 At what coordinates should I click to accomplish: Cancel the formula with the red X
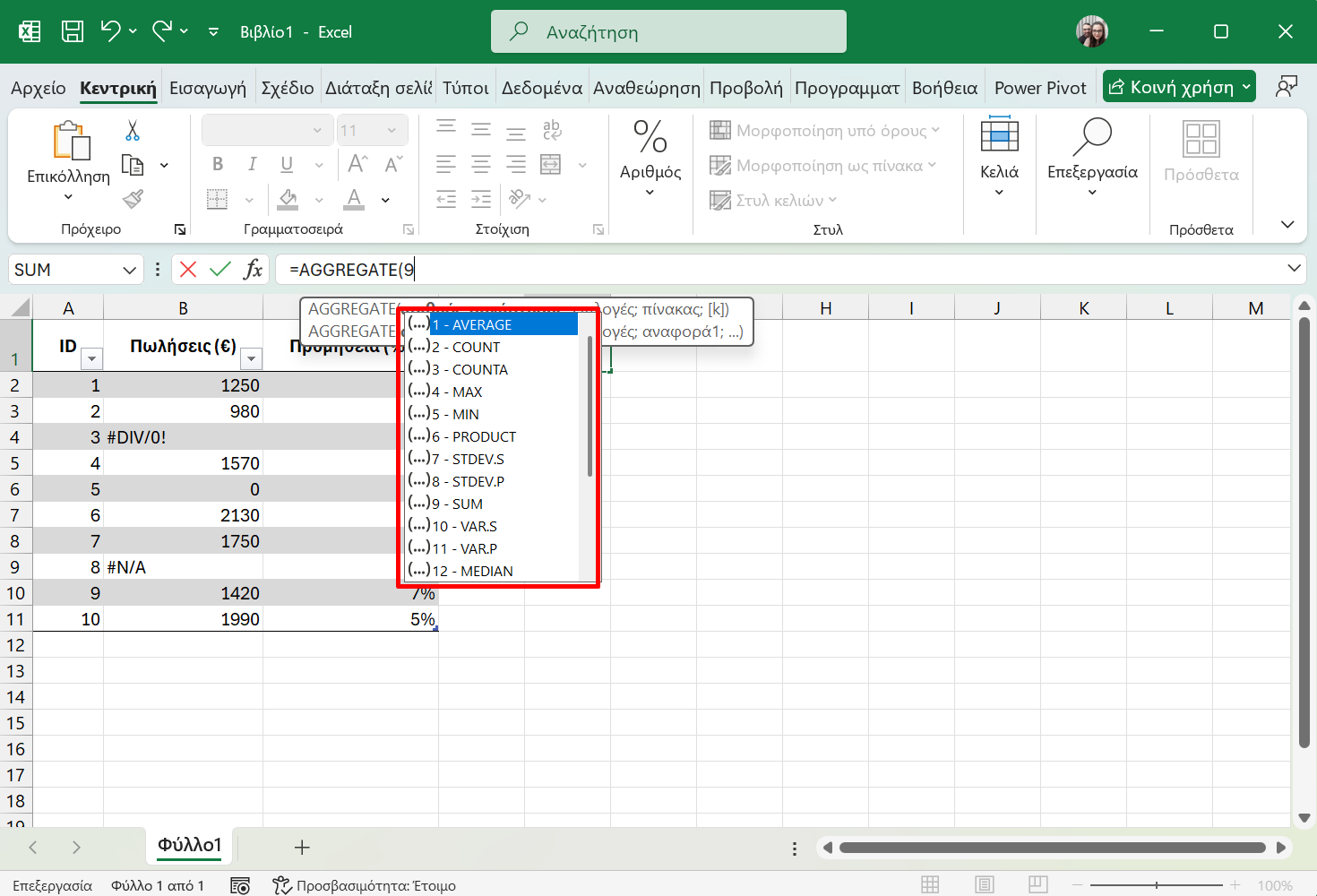tap(188, 270)
